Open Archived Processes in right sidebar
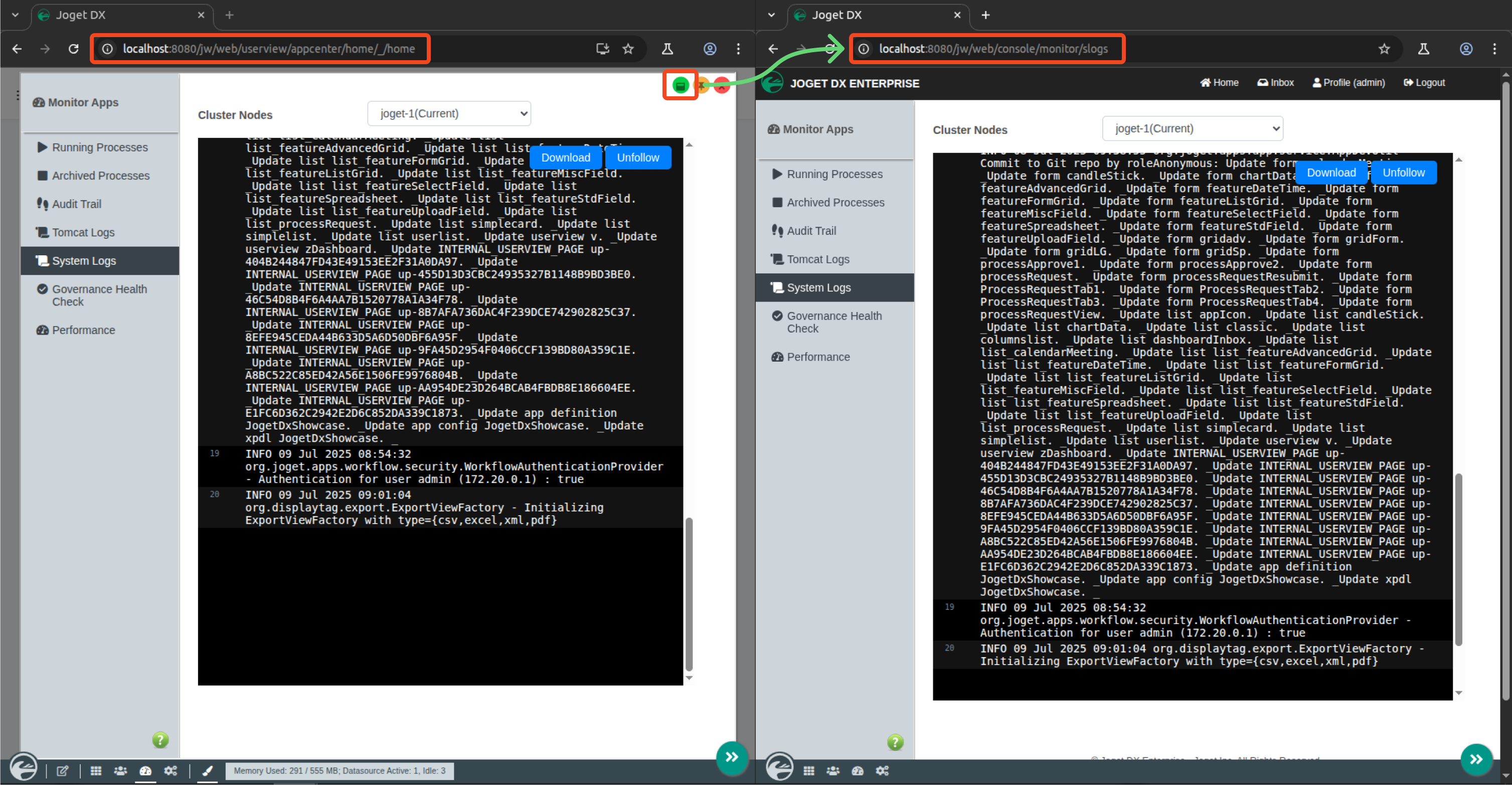 [835, 203]
